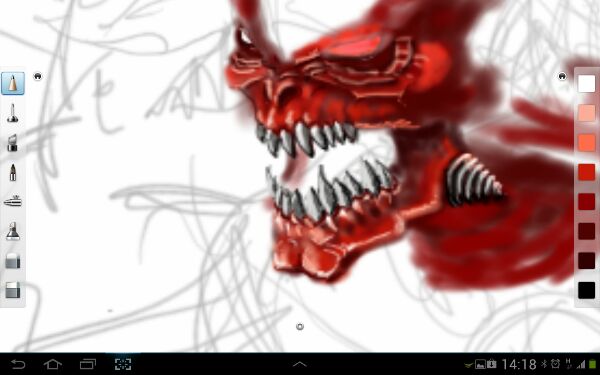Open the circular menu button at canvas bottom
The height and width of the screenshot is (375, 600).
(x=300, y=326)
